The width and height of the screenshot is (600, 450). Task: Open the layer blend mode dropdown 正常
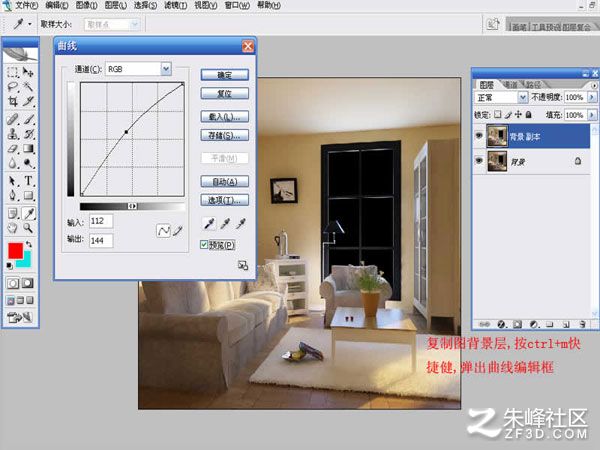(501, 97)
